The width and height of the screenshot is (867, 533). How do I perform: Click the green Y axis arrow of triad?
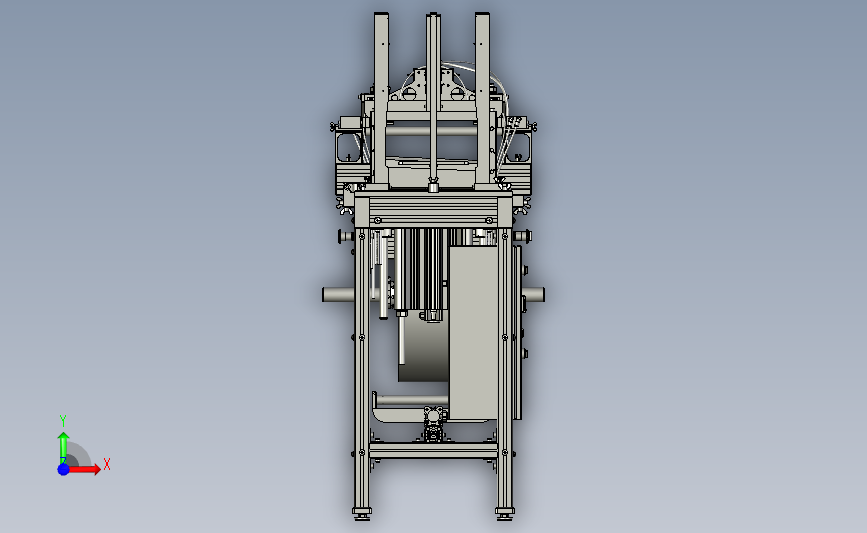(63, 448)
